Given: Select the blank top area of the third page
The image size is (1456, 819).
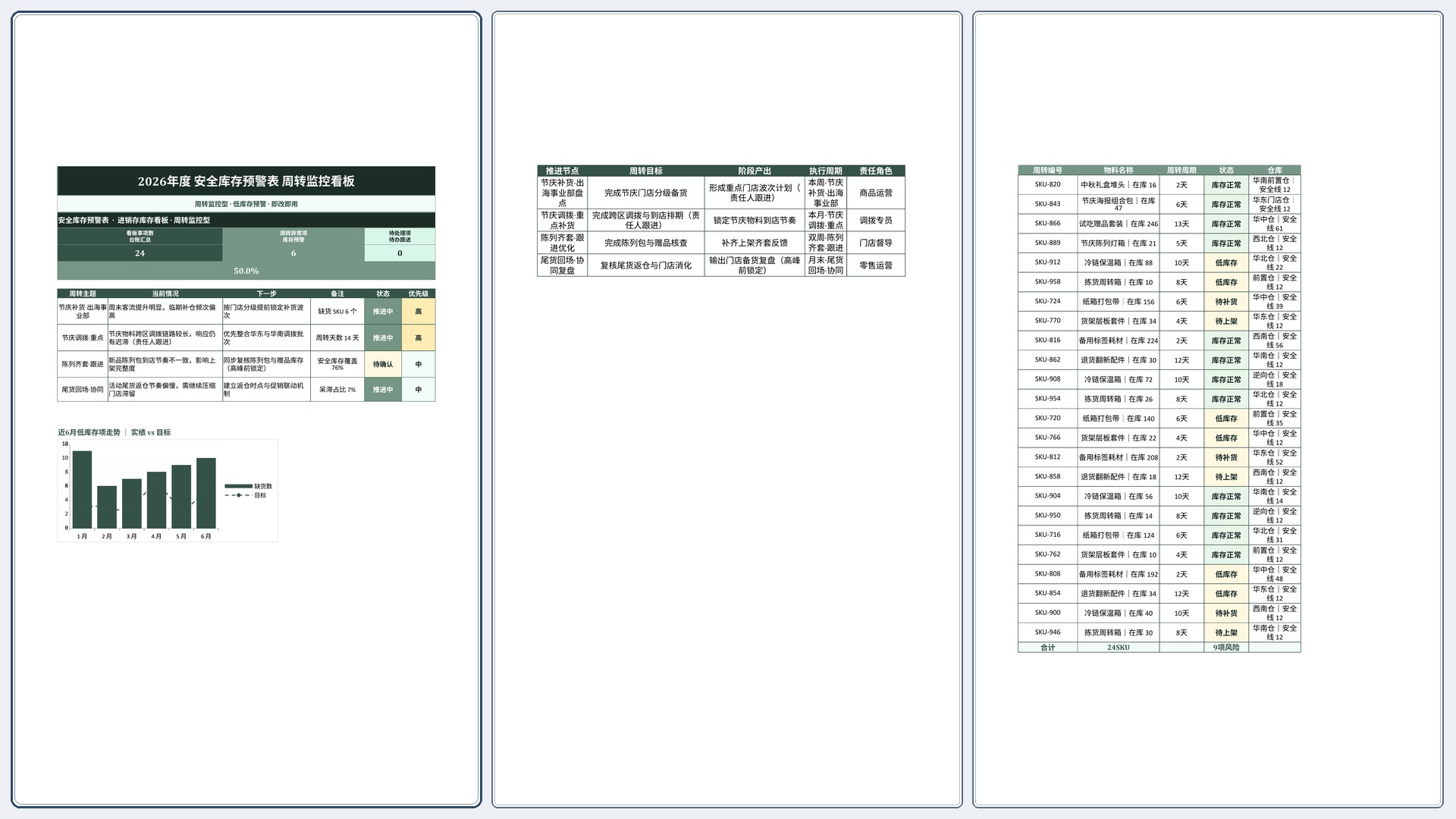Looking at the screenshot, I should (x=1207, y=83).
